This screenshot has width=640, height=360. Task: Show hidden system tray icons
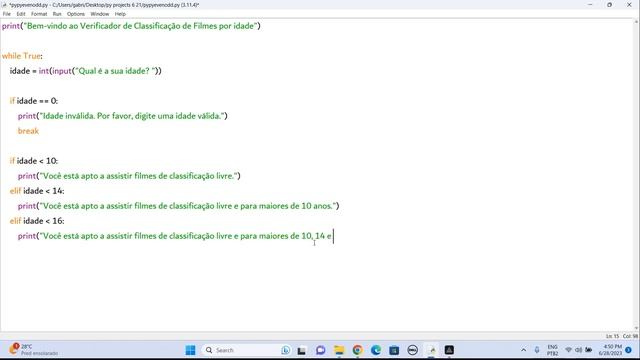524,350
